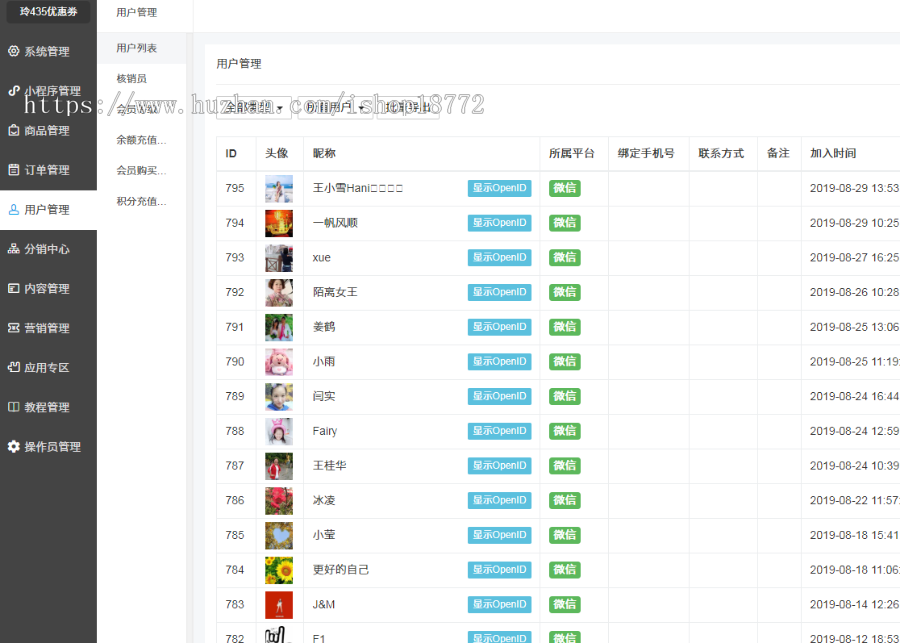
Task: Show OpenID for user 795 王小雪Hani
Action: 499,188
